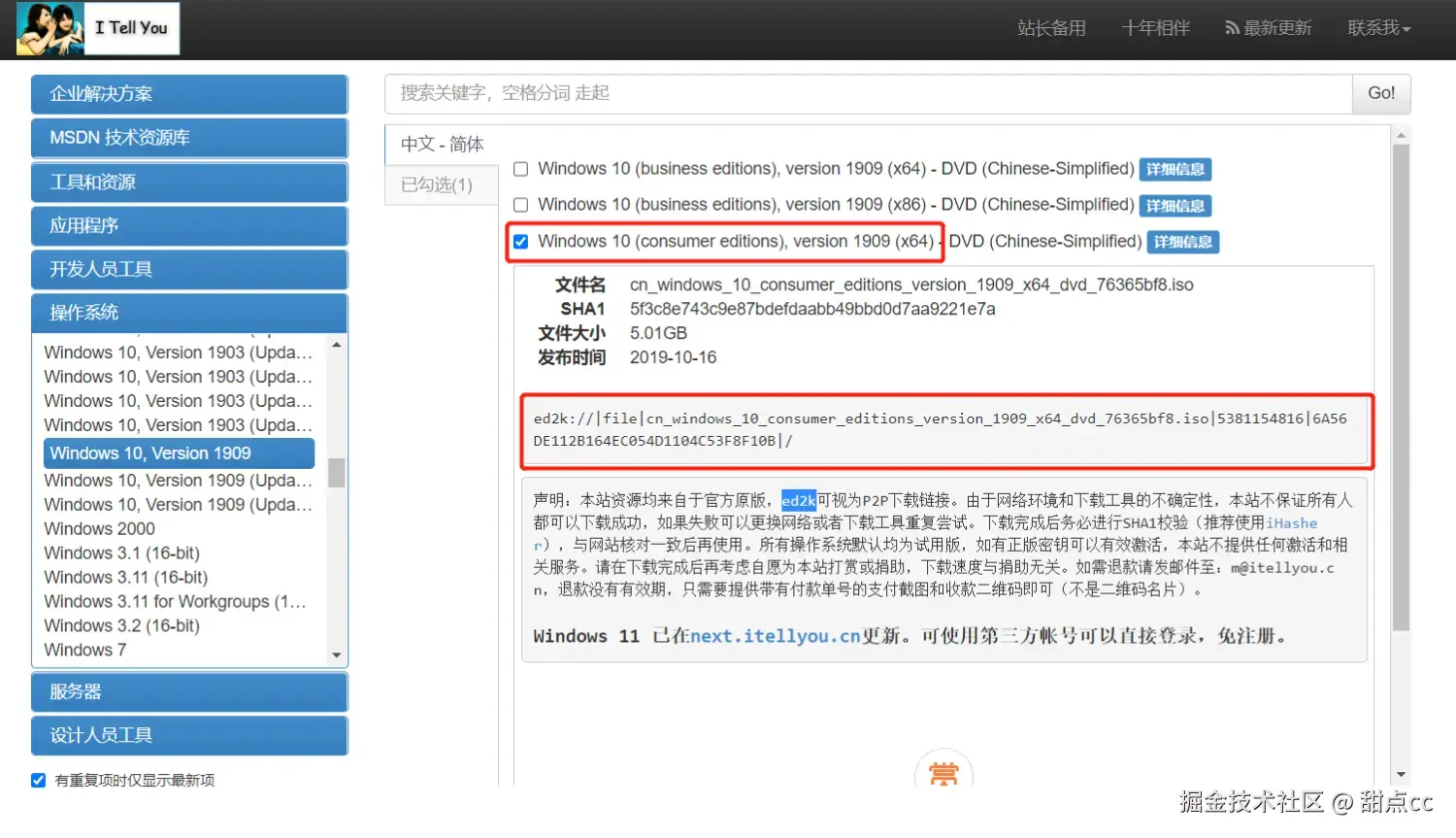Select Windows 3.2 (16-bit) in the list
Screen dimensions: 1456x838
121,626
